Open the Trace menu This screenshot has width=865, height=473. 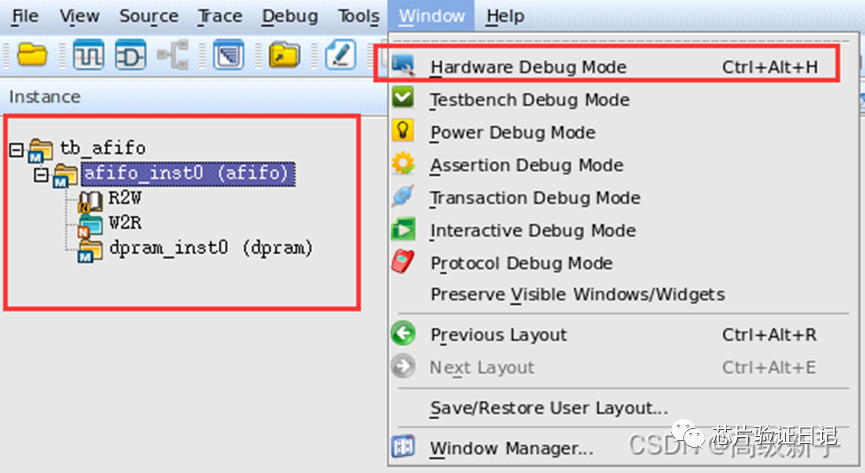[220, 16]
